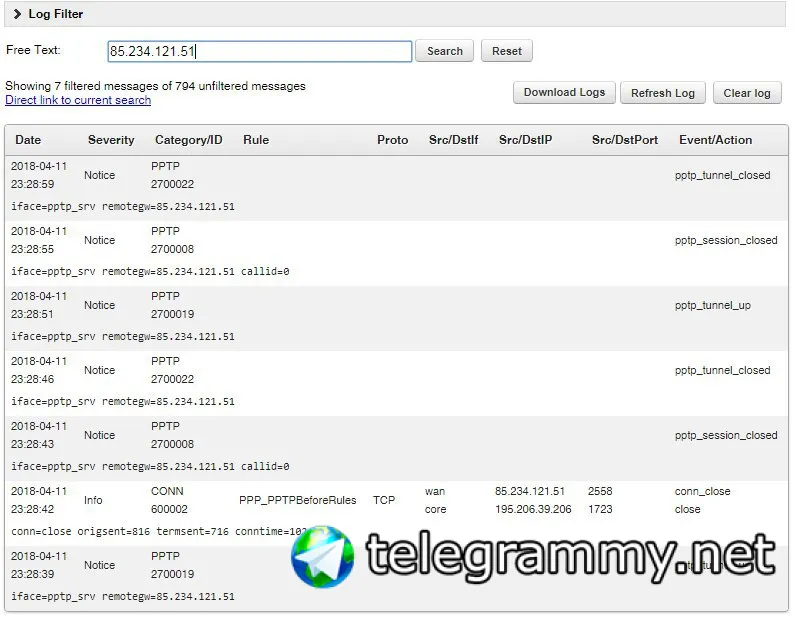Click pptp_tunnel_closed event at 23:28:59
Image resolution: width=794 pixels, height=617 pixels.
[722, 175]
